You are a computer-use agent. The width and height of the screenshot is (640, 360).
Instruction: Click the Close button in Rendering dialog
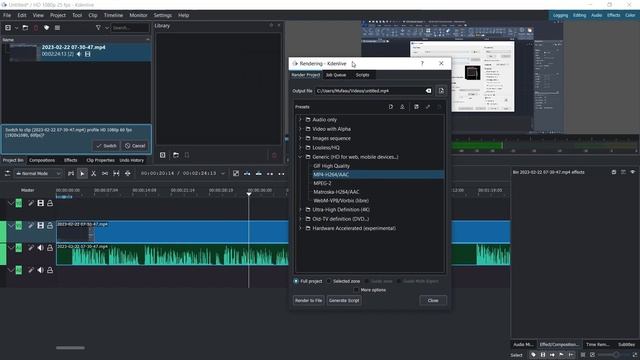[x=433, y=300]
